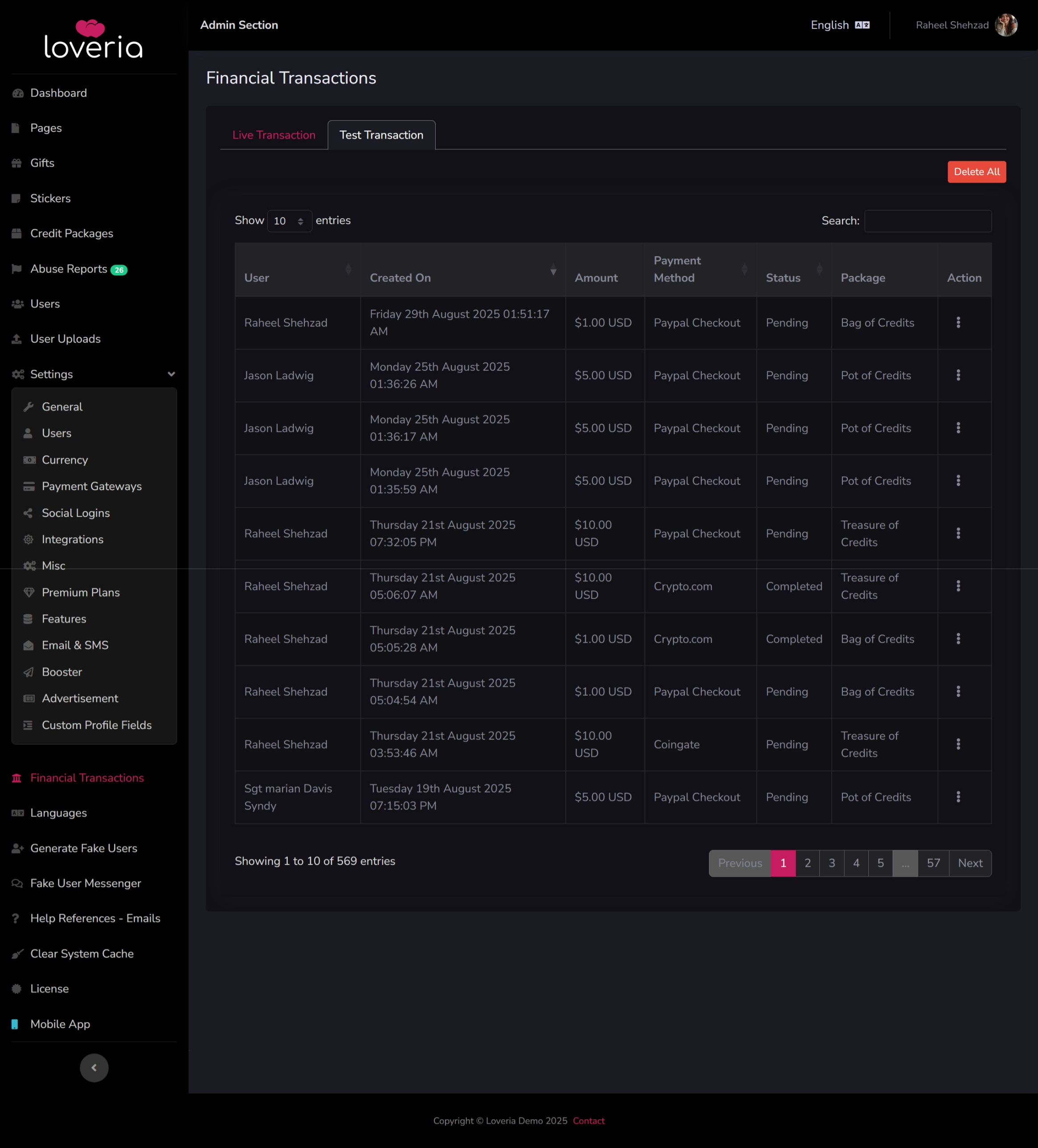Open the entries-per-page dropdown
The width and height of the screenshot is (1038, 1148).
[x=289, y=221]
